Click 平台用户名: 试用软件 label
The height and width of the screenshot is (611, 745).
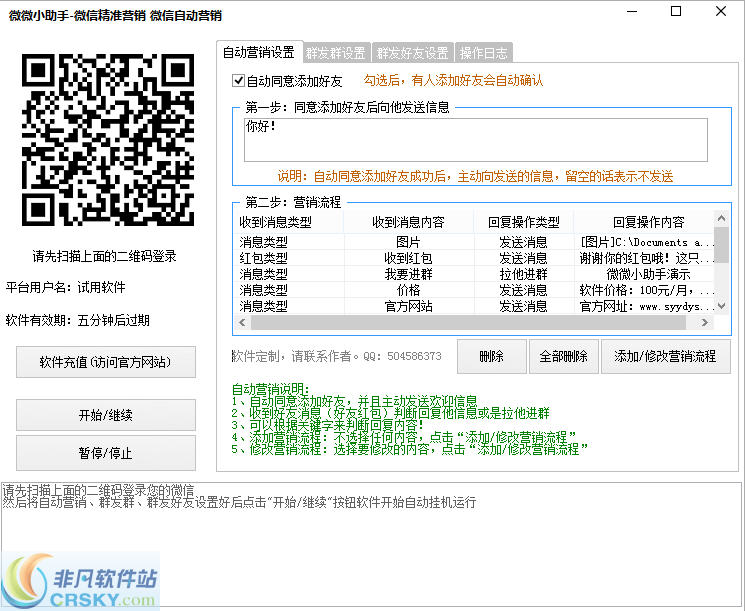pyautogui.click(x=66, y=287)
